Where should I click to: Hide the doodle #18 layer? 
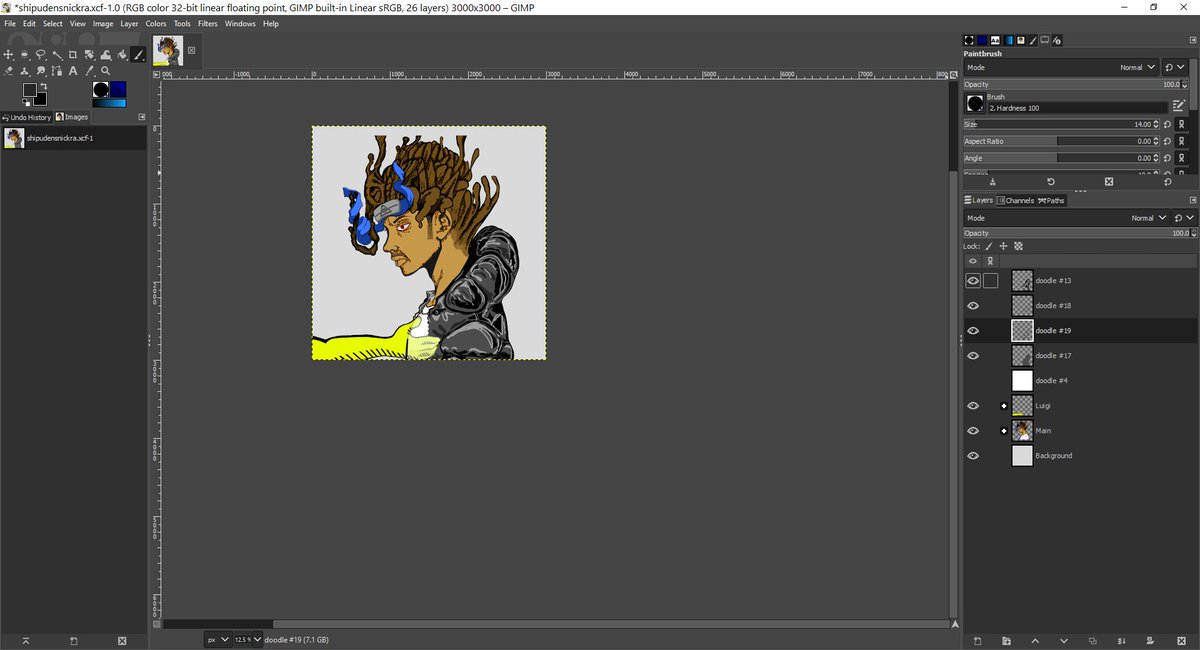[x=973, y=306]
